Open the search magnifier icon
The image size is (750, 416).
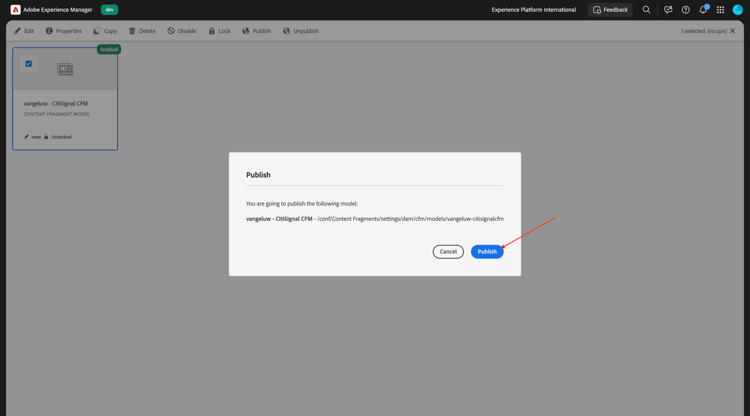click(646, 10)
